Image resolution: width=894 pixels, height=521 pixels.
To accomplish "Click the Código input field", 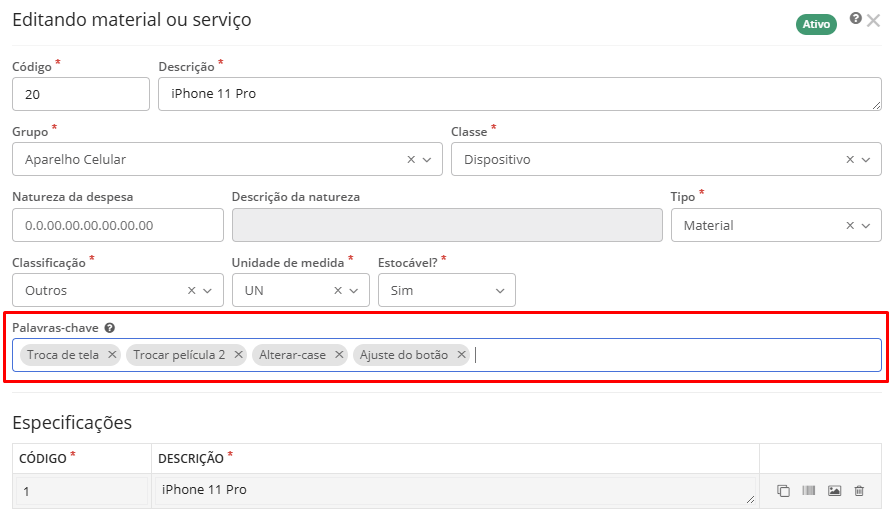I will click(81, 94).
